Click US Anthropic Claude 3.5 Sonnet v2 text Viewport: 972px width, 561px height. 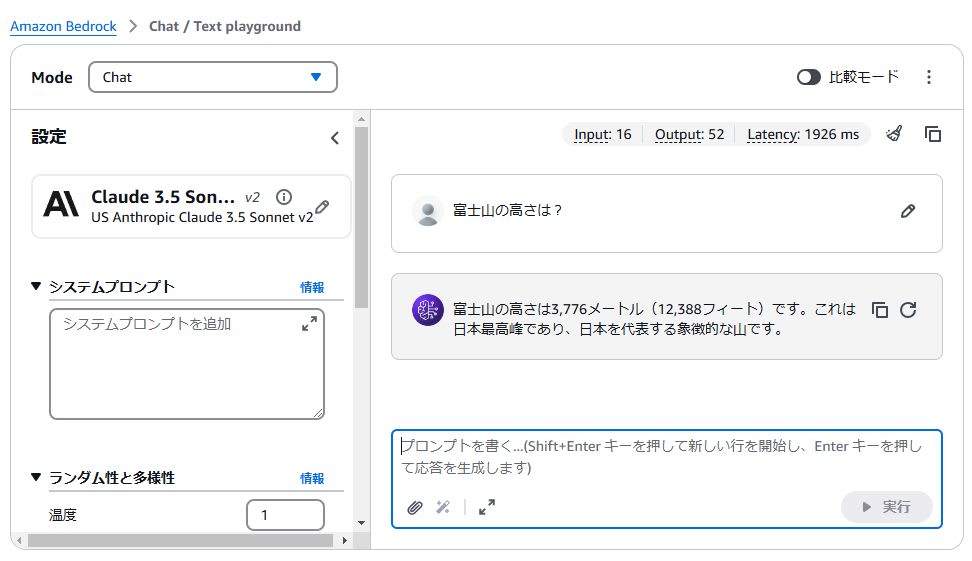(x=202, y=218)
